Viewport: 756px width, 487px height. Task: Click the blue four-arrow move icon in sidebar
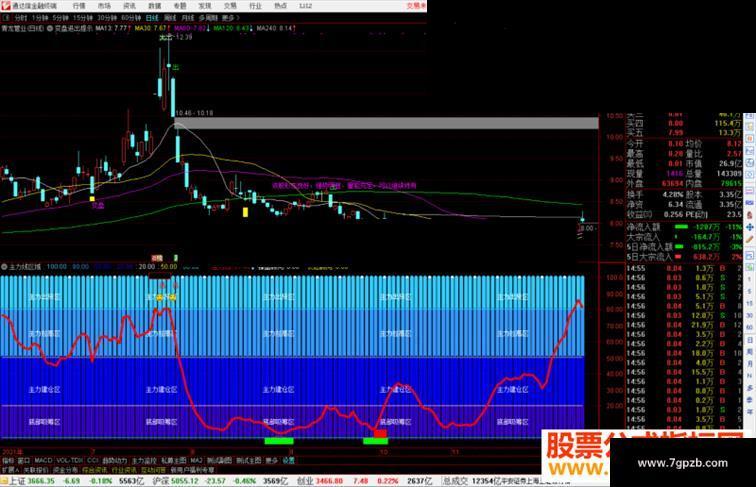[750, 227]
